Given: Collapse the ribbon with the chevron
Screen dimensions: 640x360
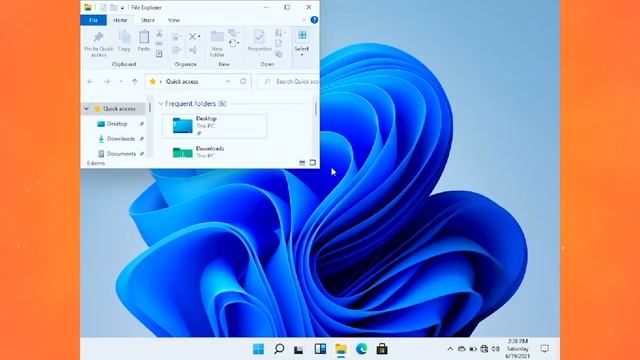Looking at the screenshot, I should click(x=304, y=20).
